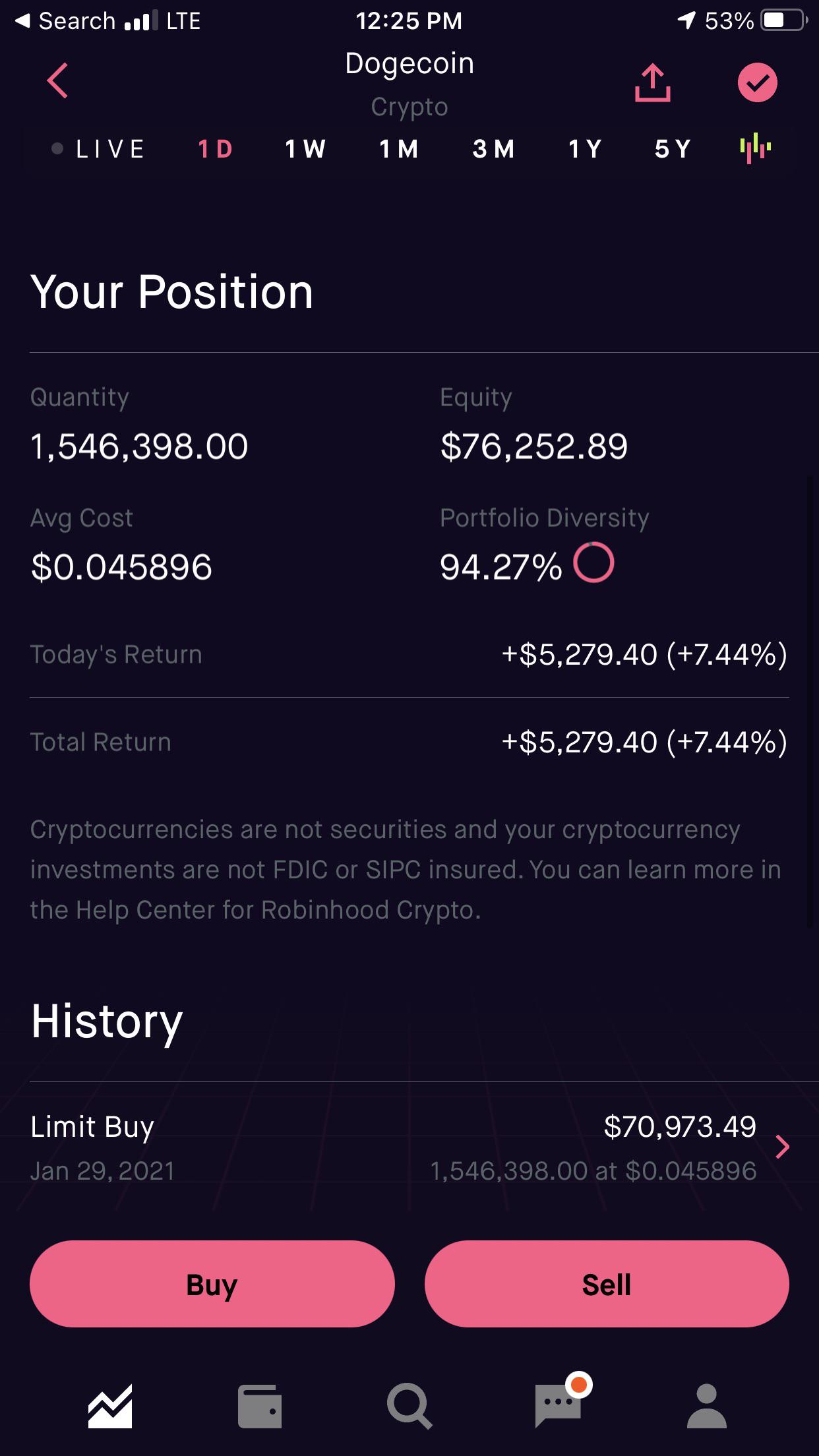Image resolution: width=819 pixels, height=1456 pixels.
Task: Tap the back arrow icon
Action: 58,81
